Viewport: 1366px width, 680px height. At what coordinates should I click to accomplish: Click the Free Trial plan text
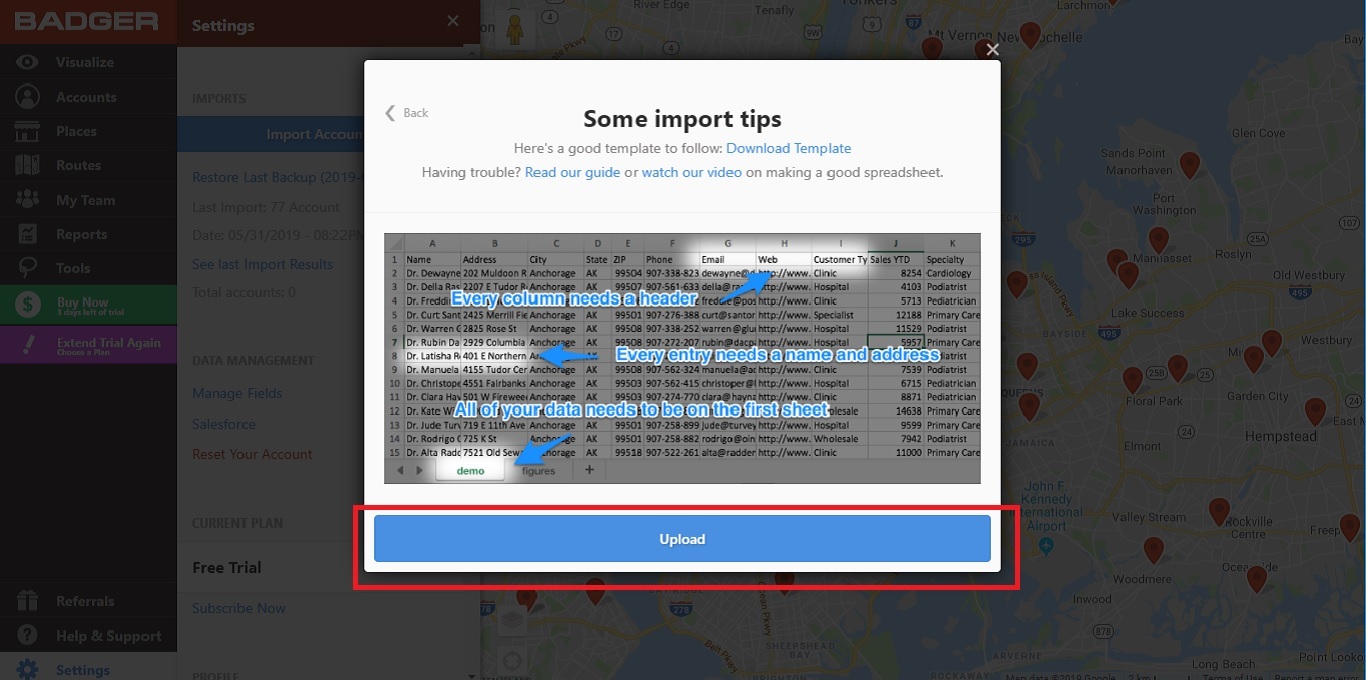pos(227,567)
